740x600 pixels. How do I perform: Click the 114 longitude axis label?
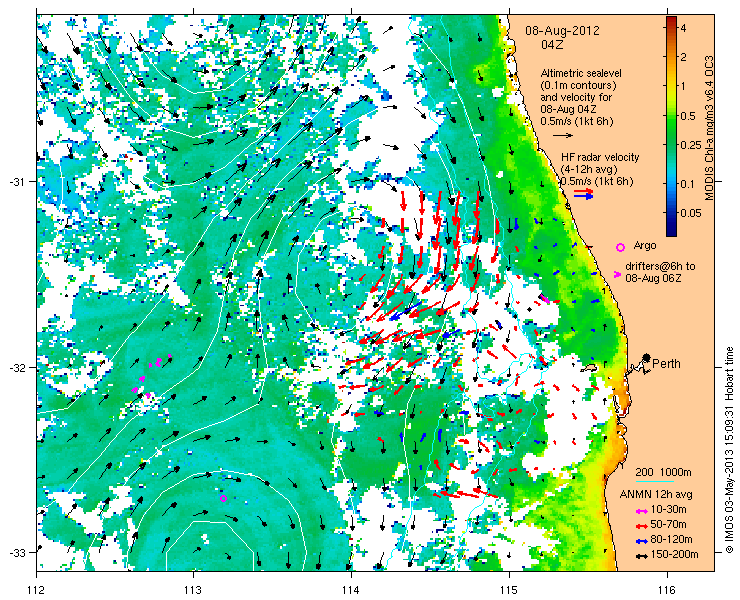tap(351, 590)
